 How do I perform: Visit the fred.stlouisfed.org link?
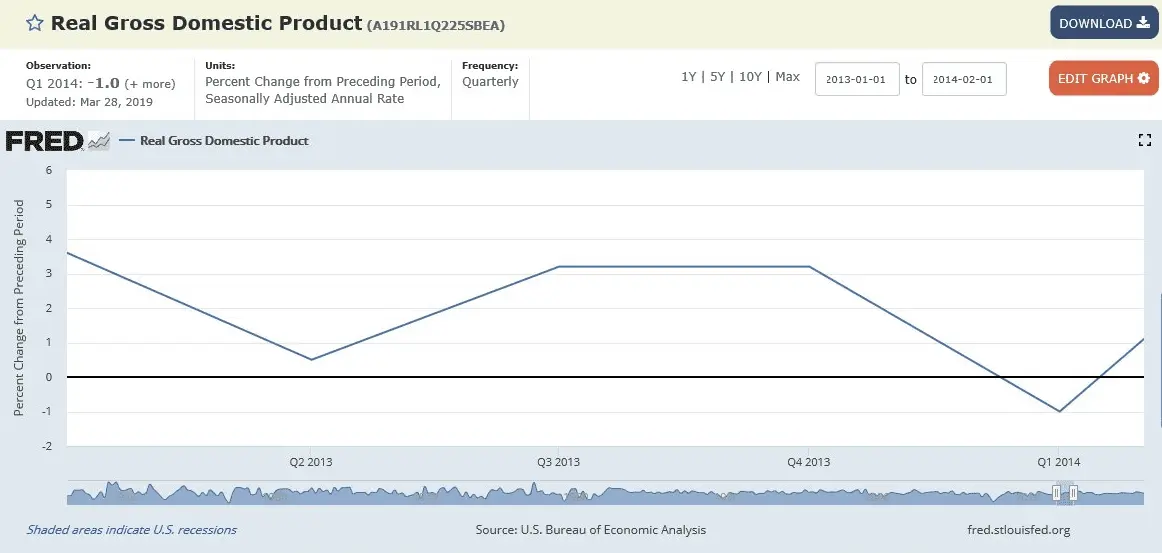click(1013, 530)
